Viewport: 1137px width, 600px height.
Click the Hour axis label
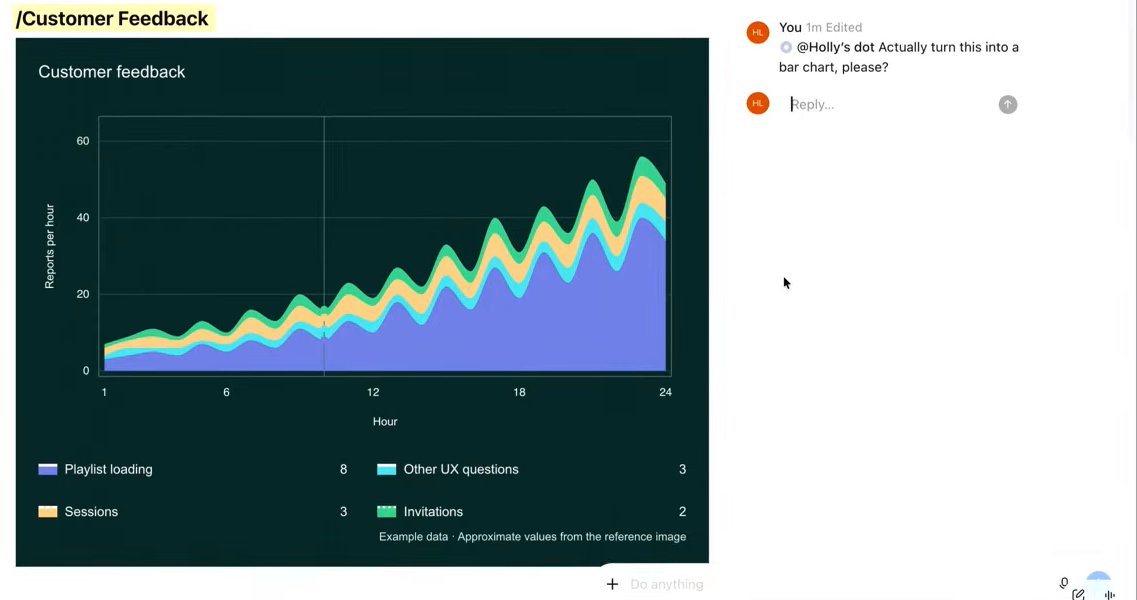tap(385, 422)
